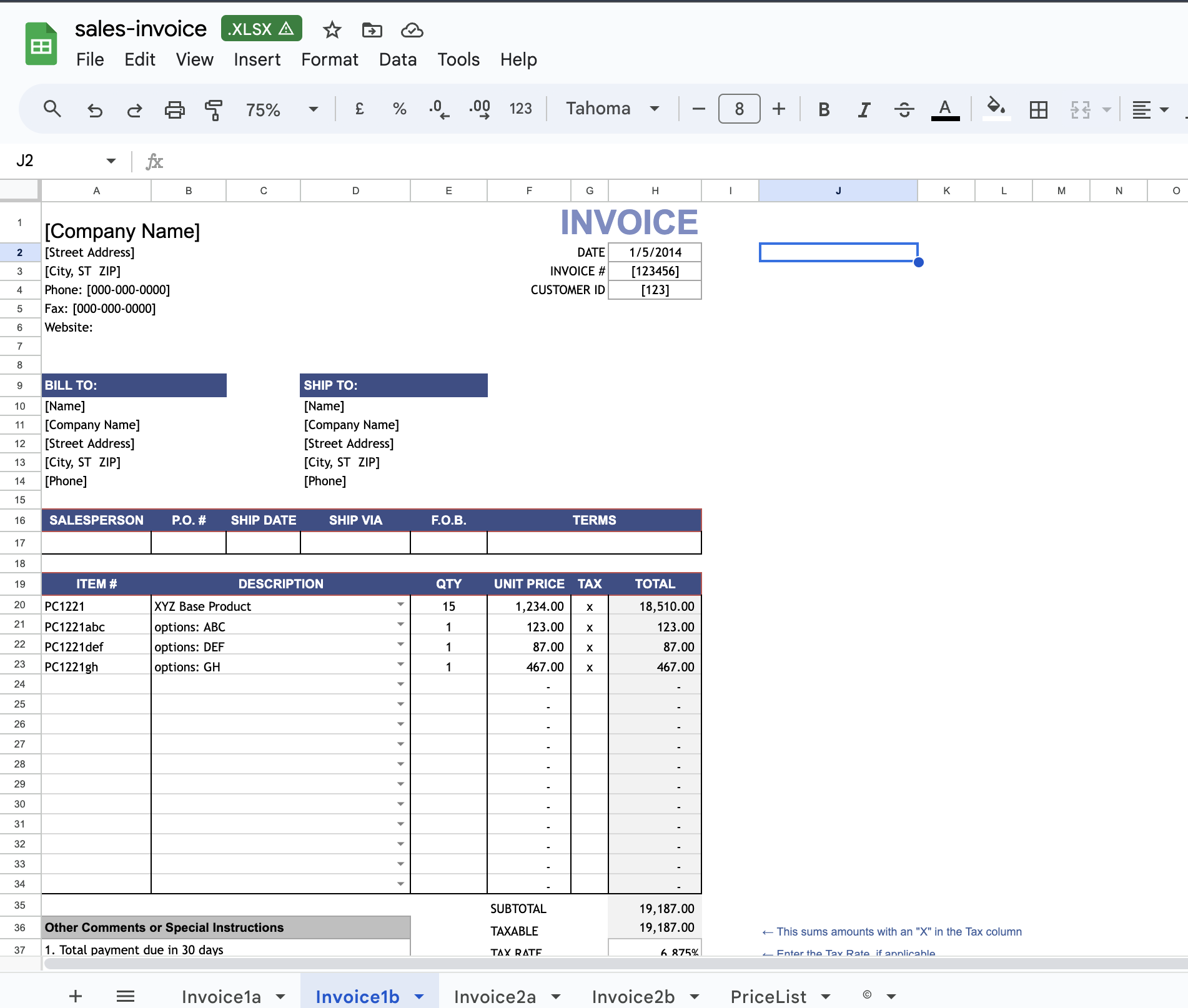Open the Data menu
Image resolution: width=1188 pixels, height=1008 pixels.
tap(398, 59)
